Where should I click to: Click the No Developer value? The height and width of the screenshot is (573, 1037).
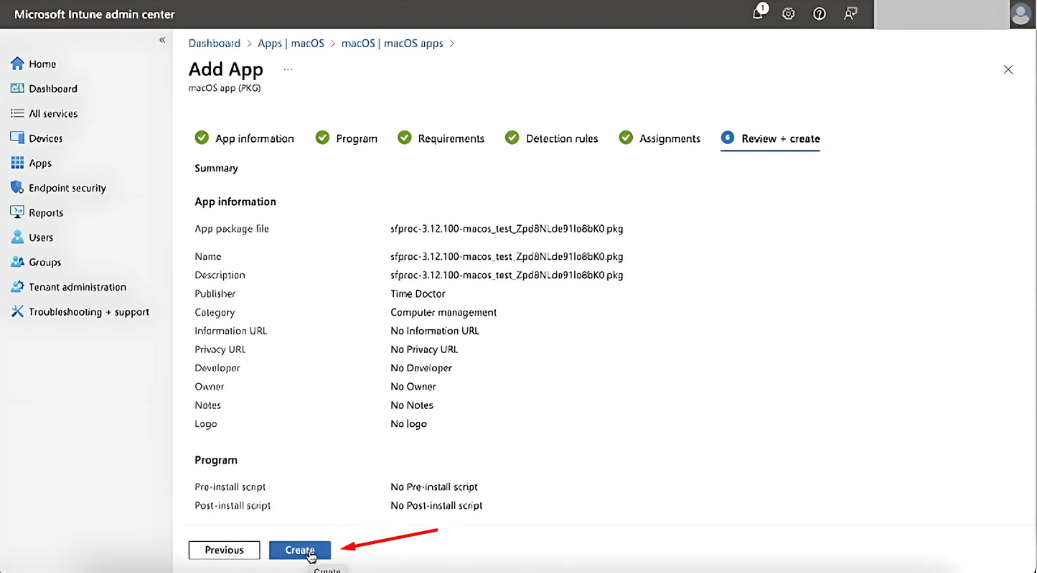[x=421, y=368]
